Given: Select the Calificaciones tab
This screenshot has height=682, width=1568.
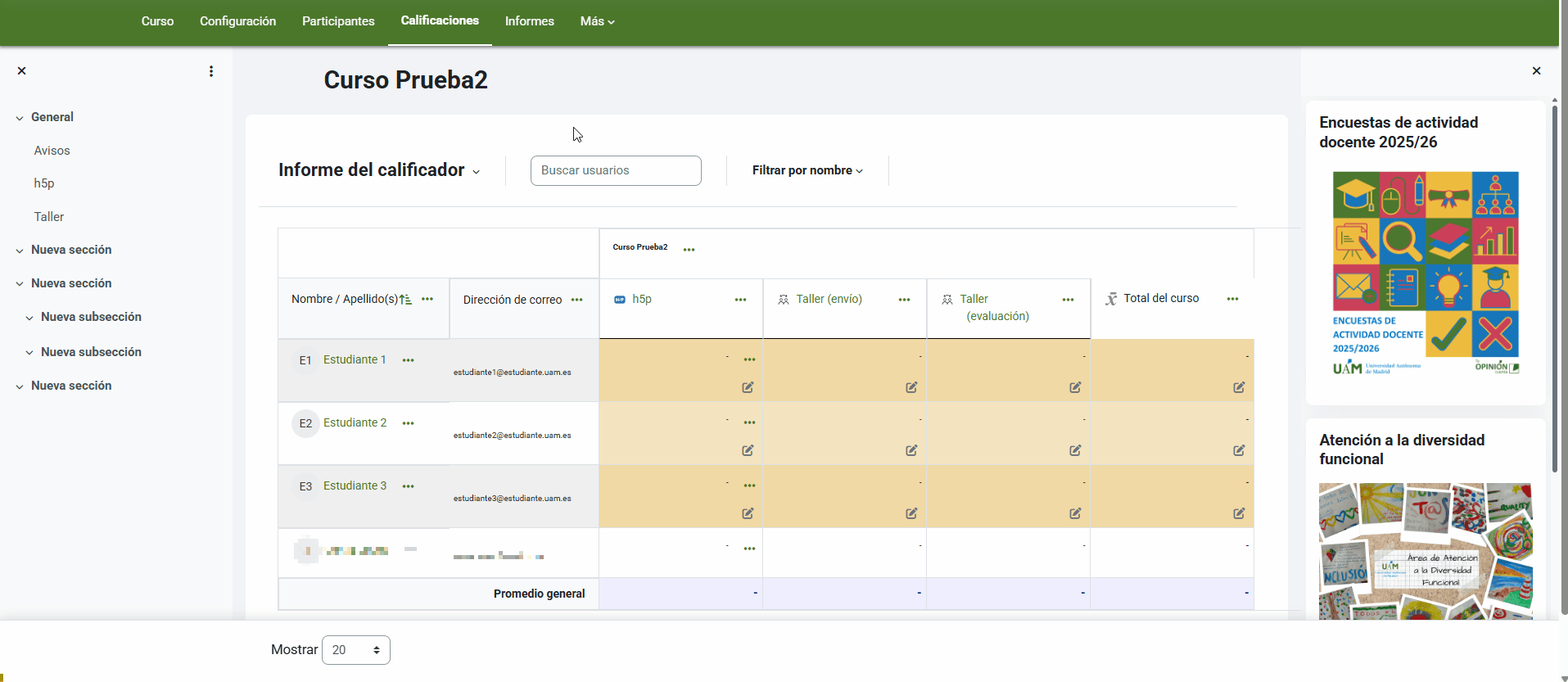Looking at the screenshot, I should click(x=440, y=20).
